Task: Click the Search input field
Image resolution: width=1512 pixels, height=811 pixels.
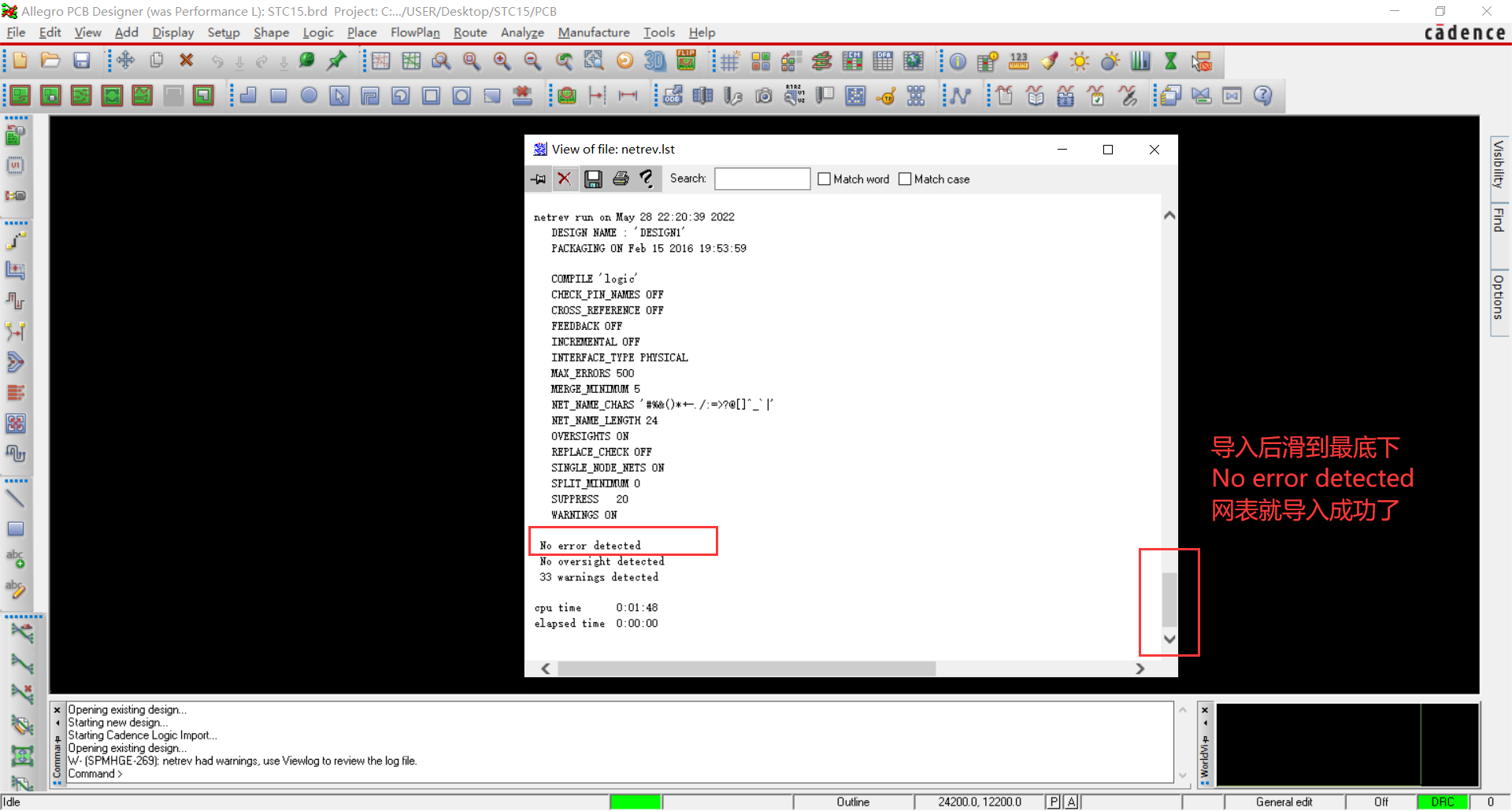Action: click(762, 179)
